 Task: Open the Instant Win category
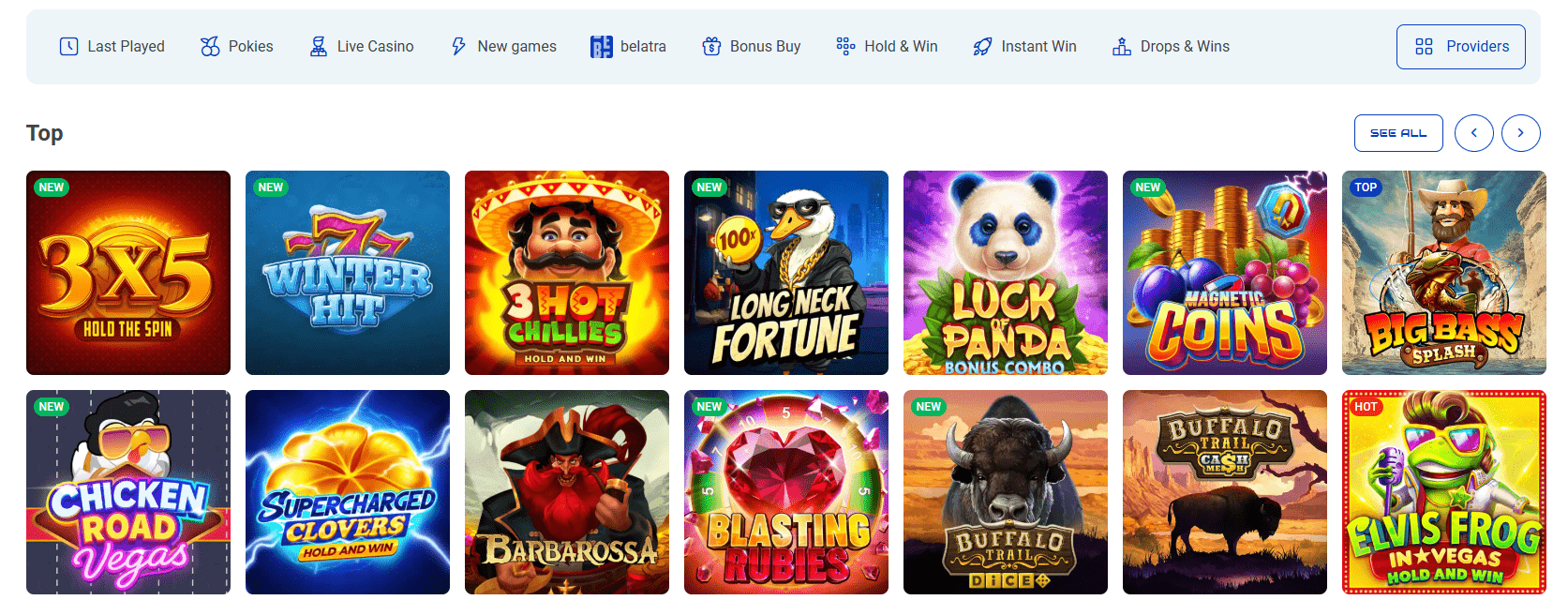click(1024, 47)
